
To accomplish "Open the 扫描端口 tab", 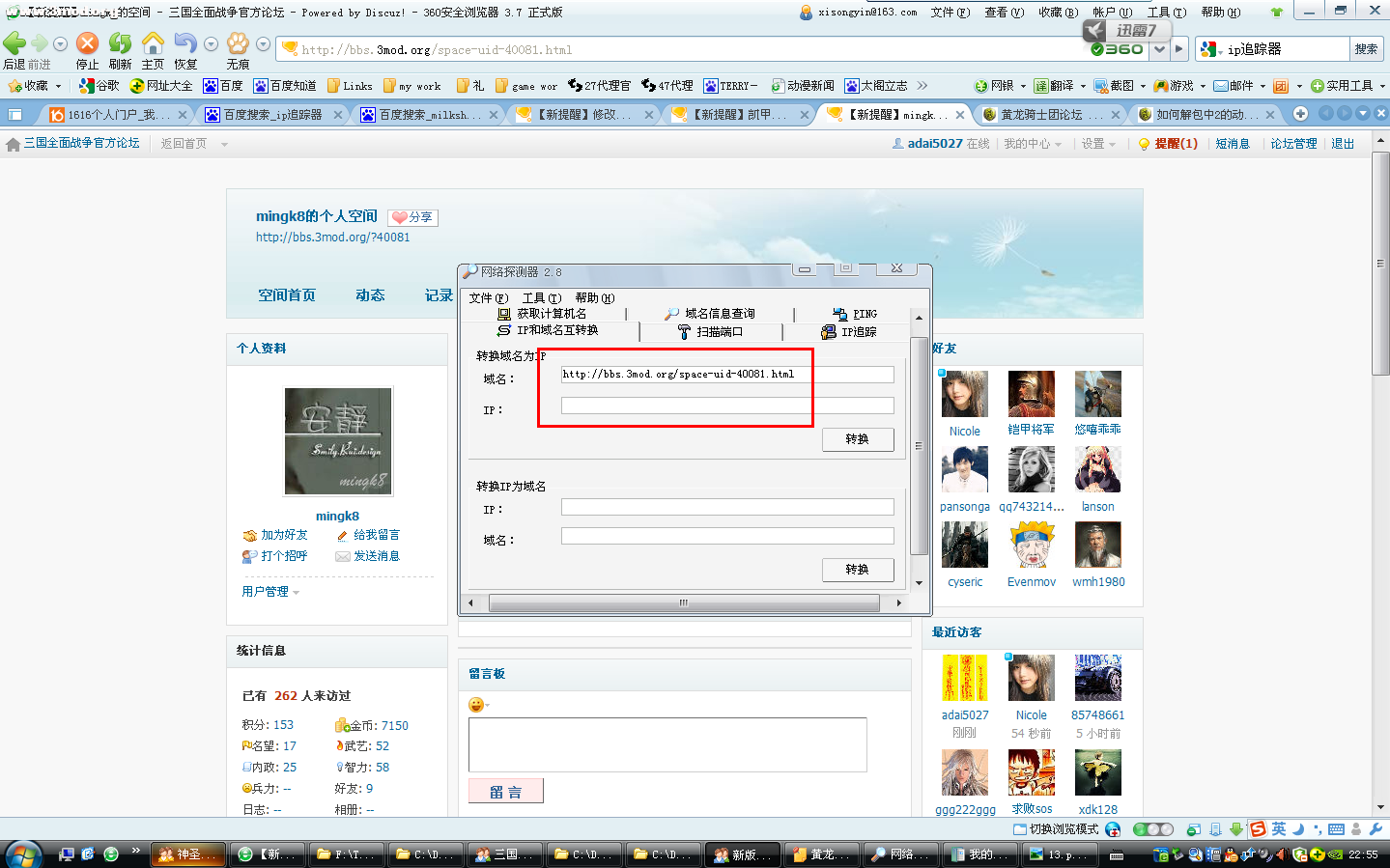I will (711, 332).
